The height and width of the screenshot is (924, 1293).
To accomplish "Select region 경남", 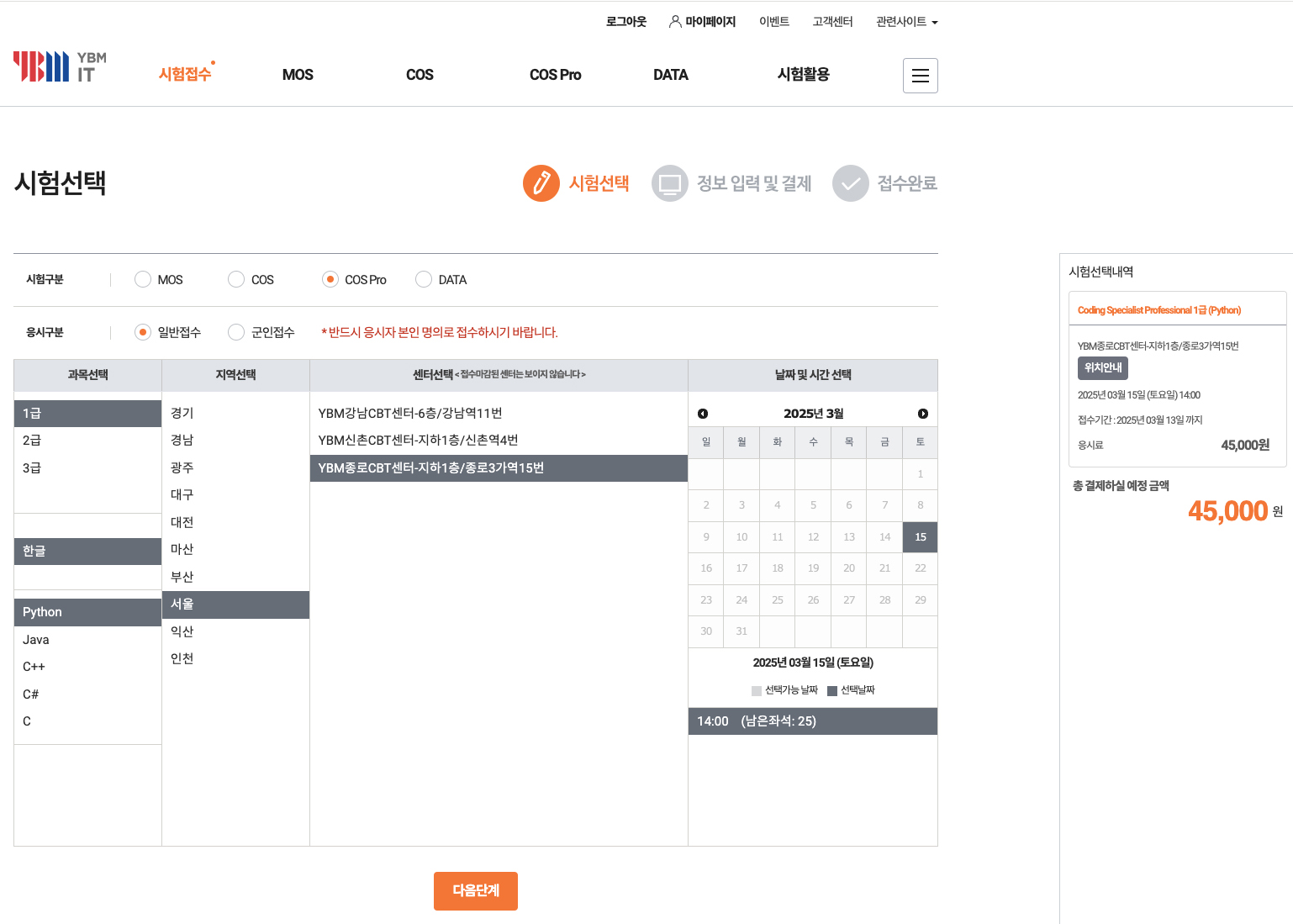I will [235, 441].
